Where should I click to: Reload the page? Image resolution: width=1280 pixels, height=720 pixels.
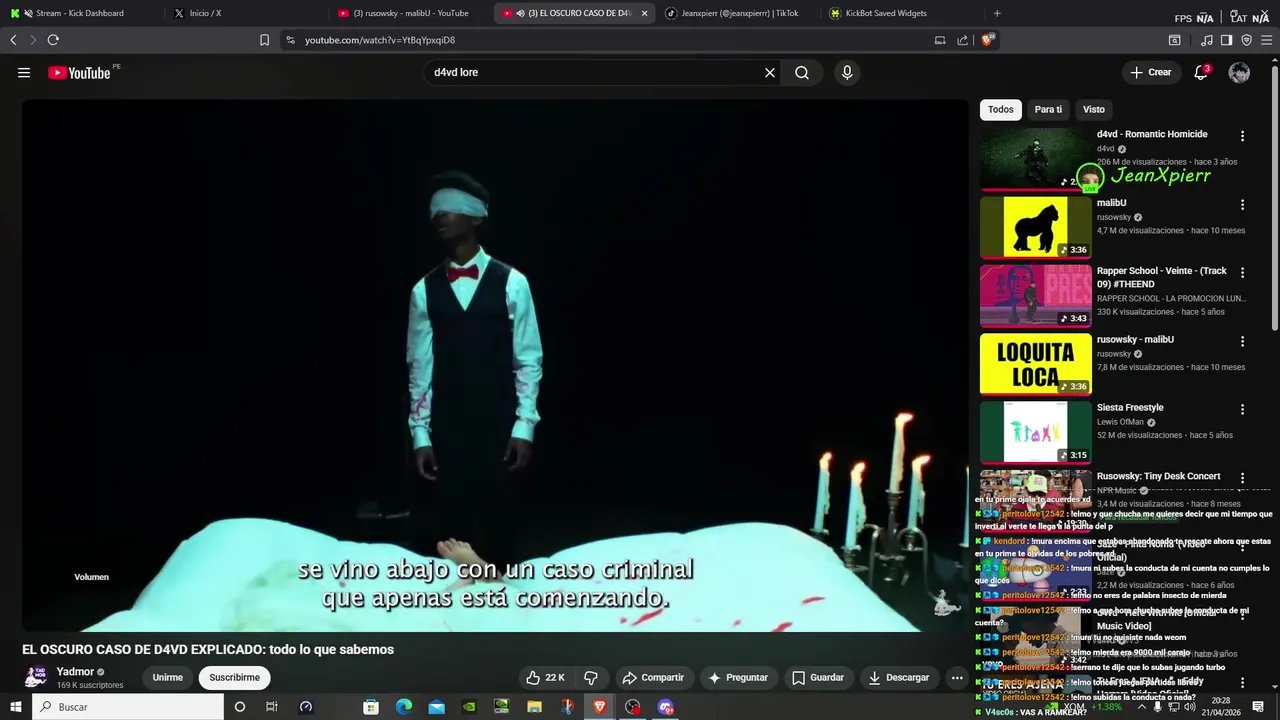click(53, 40)
